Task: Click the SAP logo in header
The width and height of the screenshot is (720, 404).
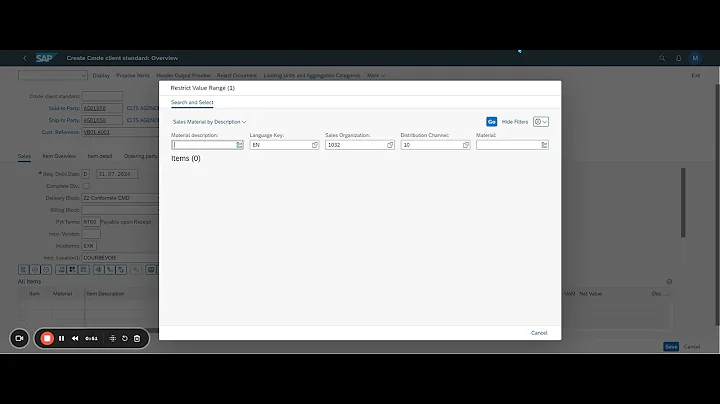Action: [46, 58]
